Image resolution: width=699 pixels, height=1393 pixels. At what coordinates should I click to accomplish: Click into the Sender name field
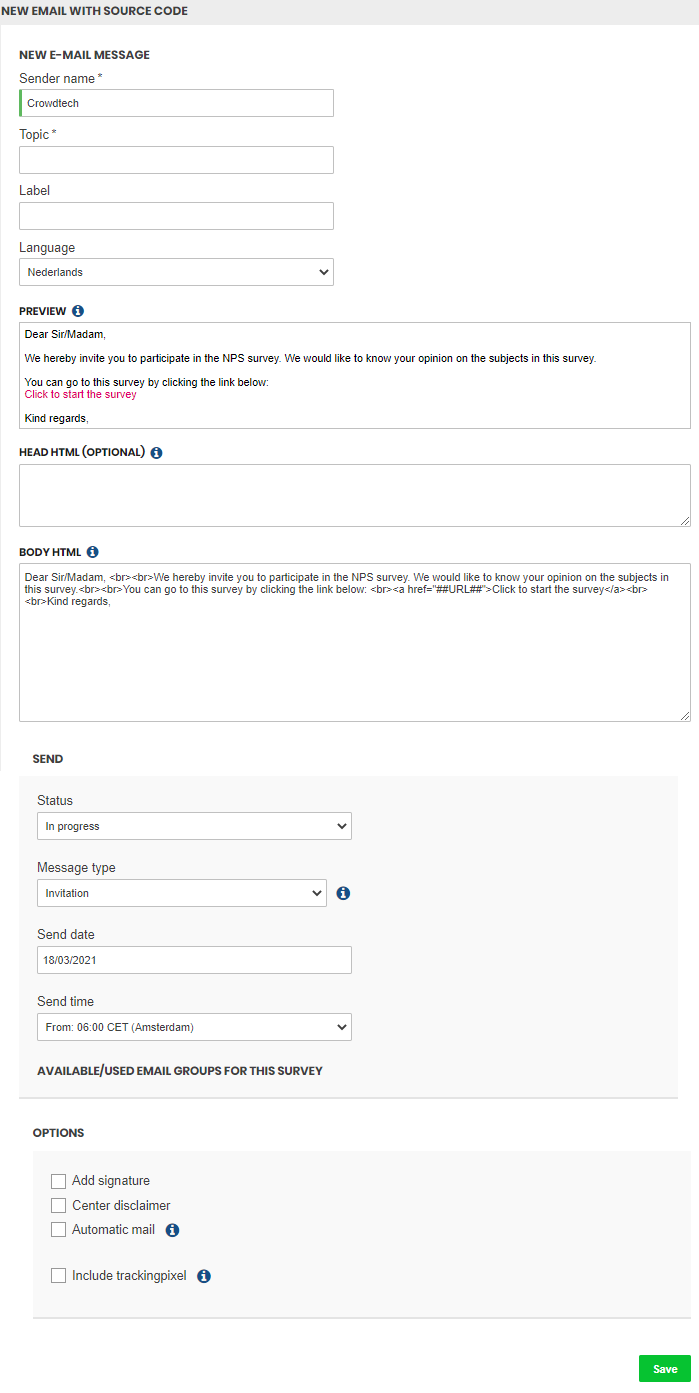click(x=176, y=103)
